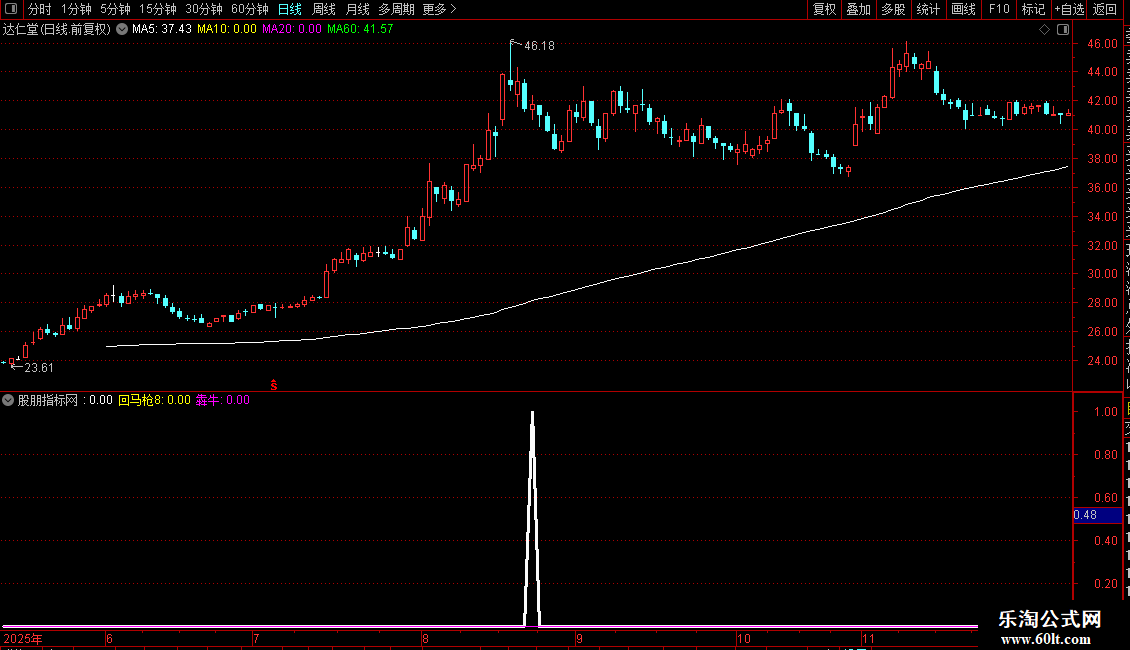
Task: Select the 日线 daily chart tab
Action: [290, 9]
